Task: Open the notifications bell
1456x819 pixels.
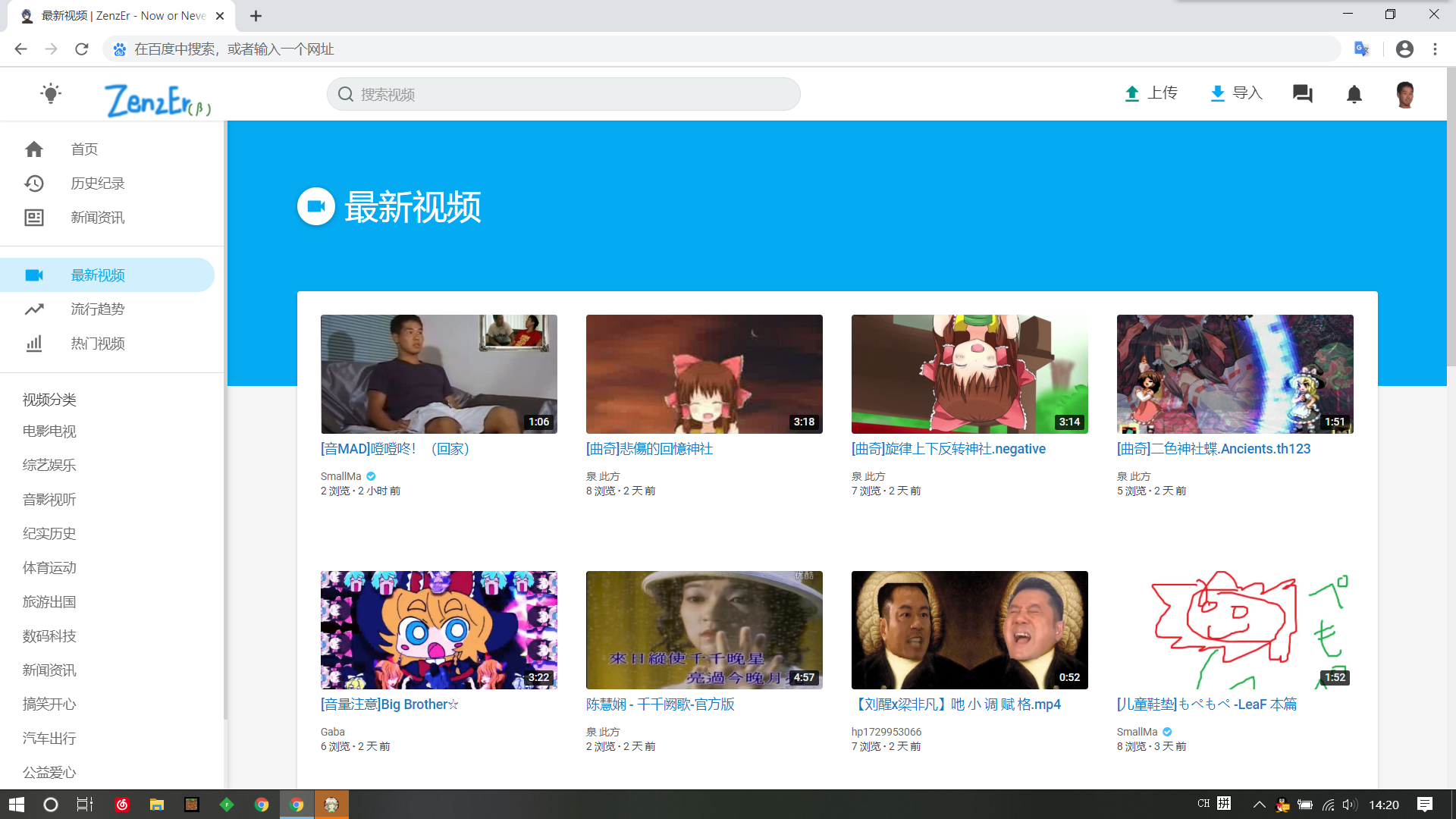Action: coord(1354,94)
